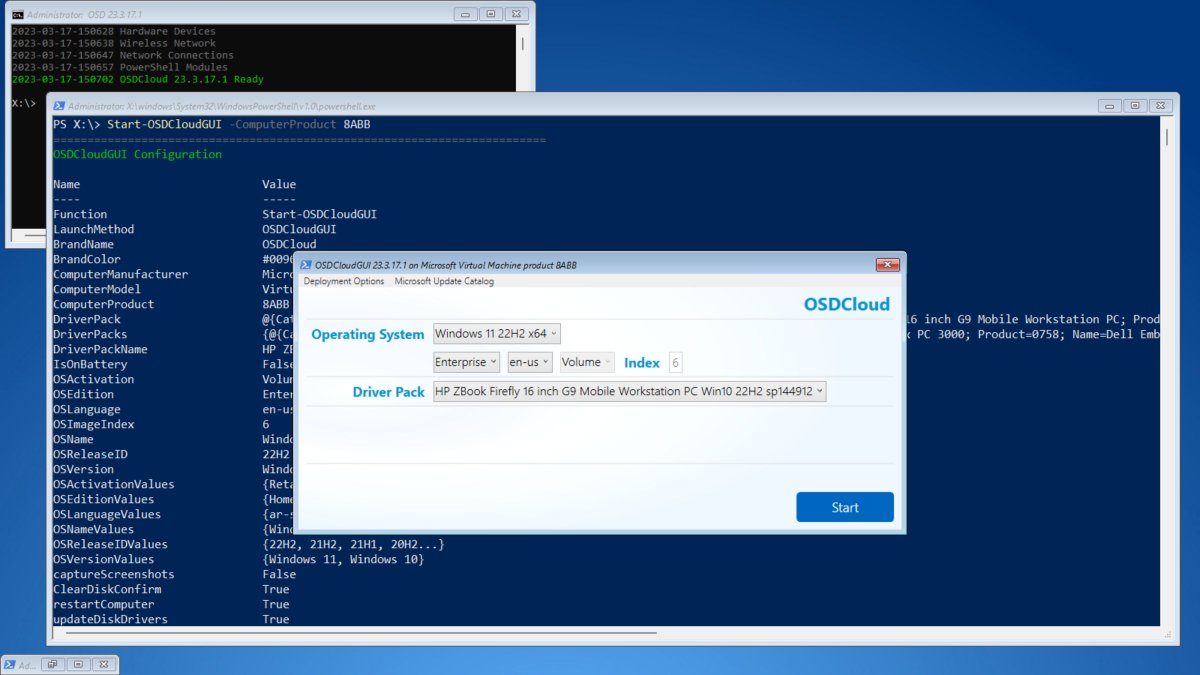Click the Start-OSDCloudGUI command text at the PS prompt
Screen dimensions: 1200x675
click(164, 124)
